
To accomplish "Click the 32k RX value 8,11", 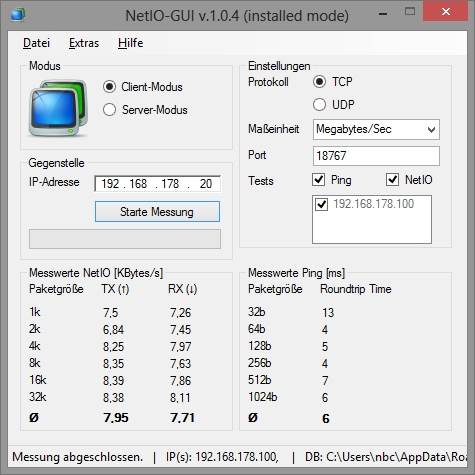I will coord(180,398).
